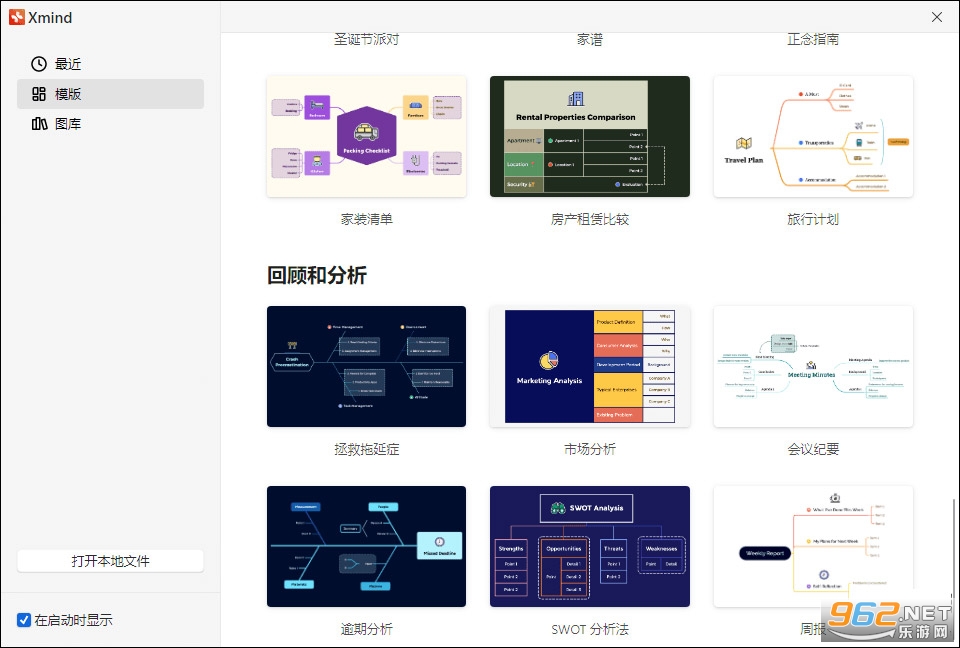Select the 家装清单 template thumbnail

(366, 137)
